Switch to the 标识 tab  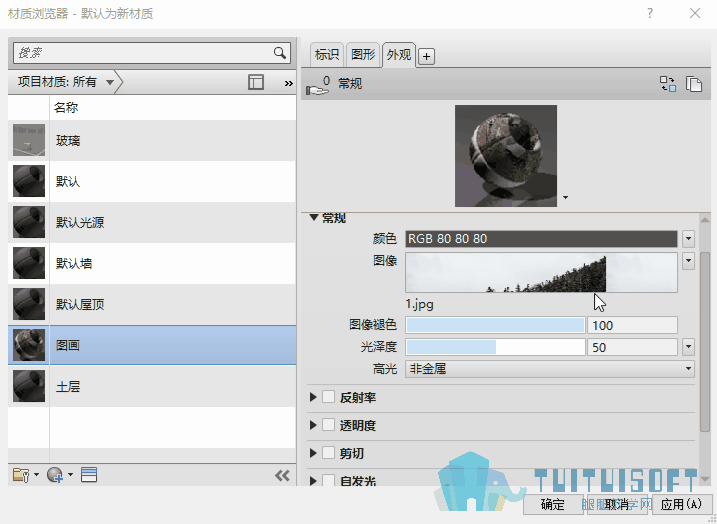click(x=327, y=55)
